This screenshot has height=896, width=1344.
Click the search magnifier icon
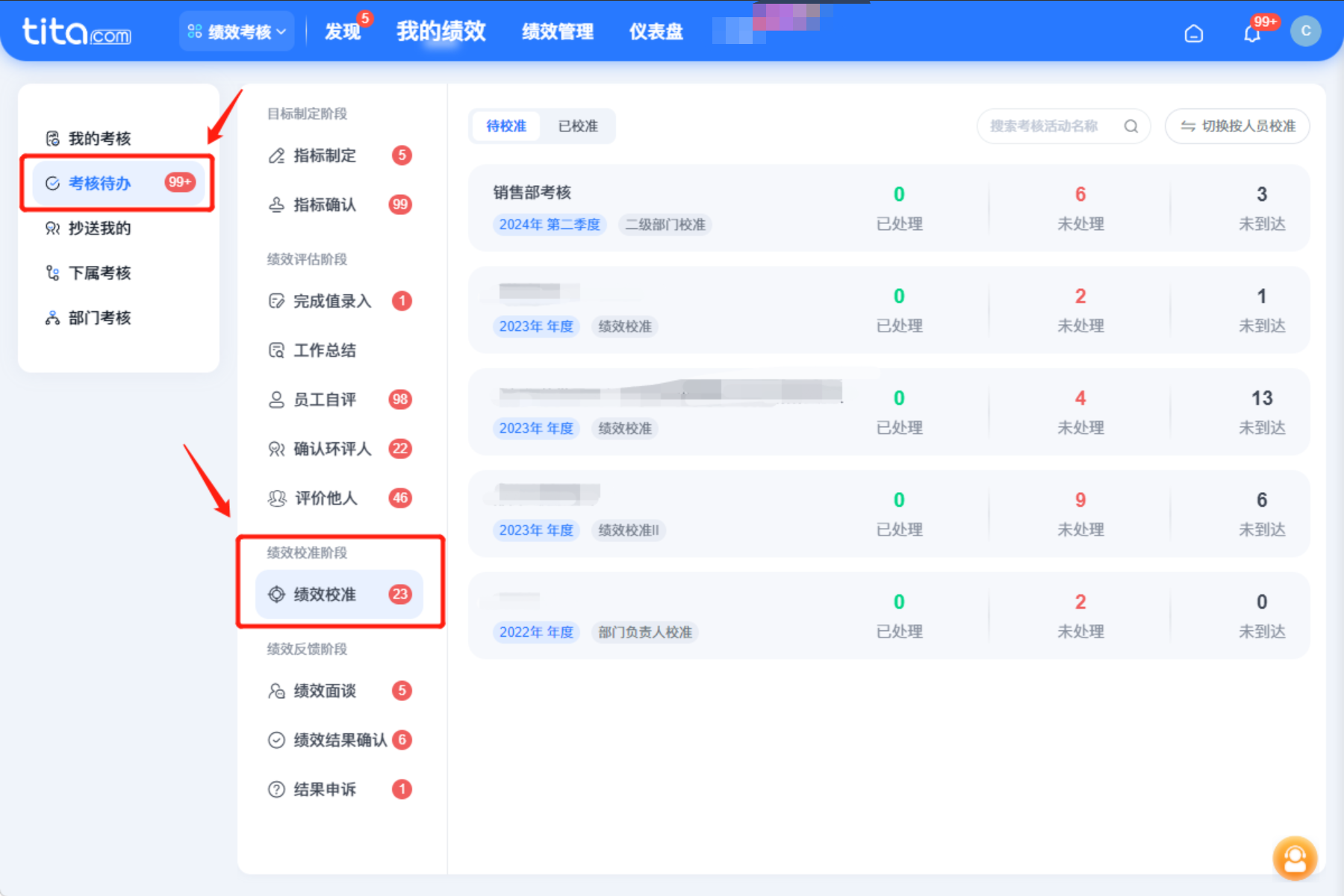pos(1130,126)
